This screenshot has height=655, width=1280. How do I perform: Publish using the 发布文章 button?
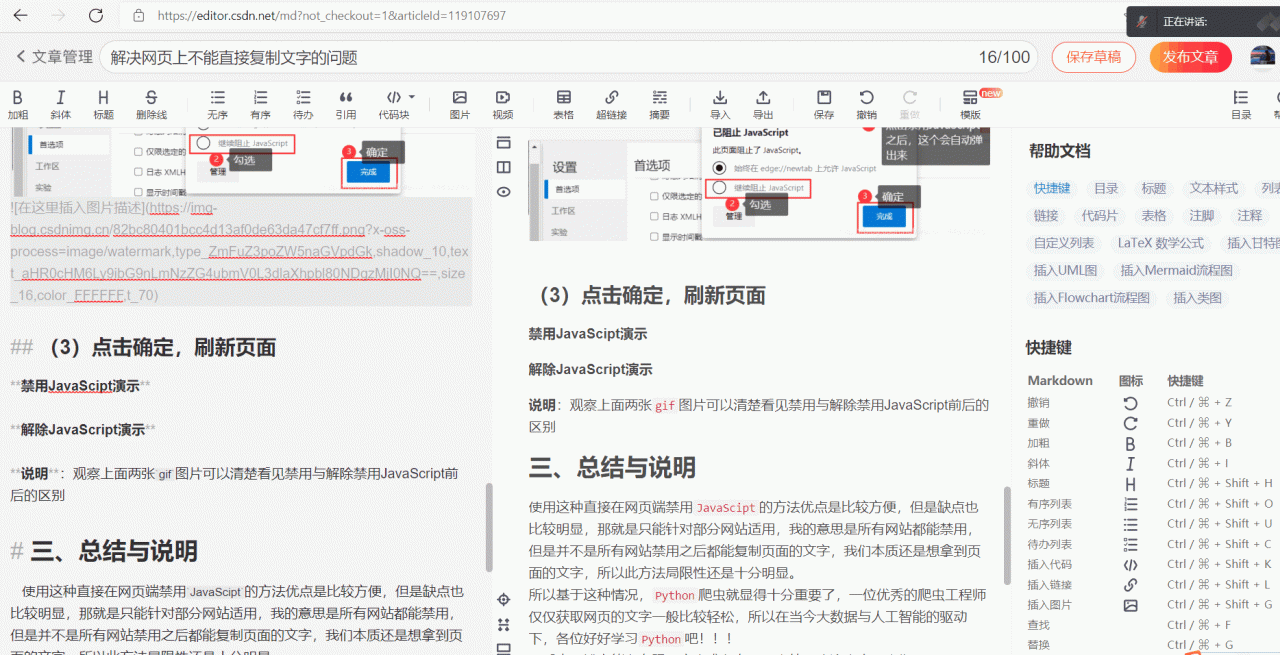(x=1190, y=57)
